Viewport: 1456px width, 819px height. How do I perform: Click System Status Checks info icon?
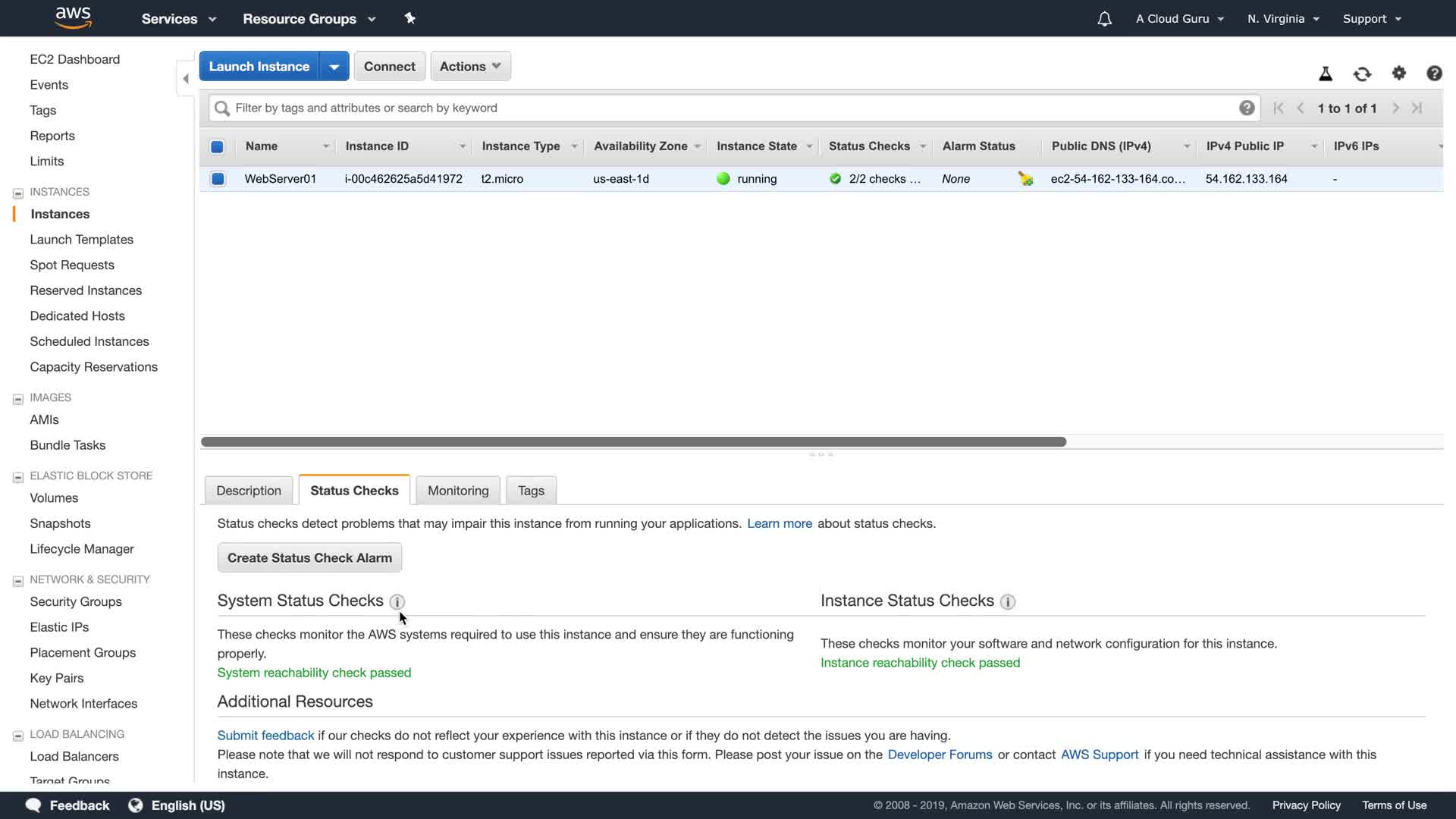point(397,601)
